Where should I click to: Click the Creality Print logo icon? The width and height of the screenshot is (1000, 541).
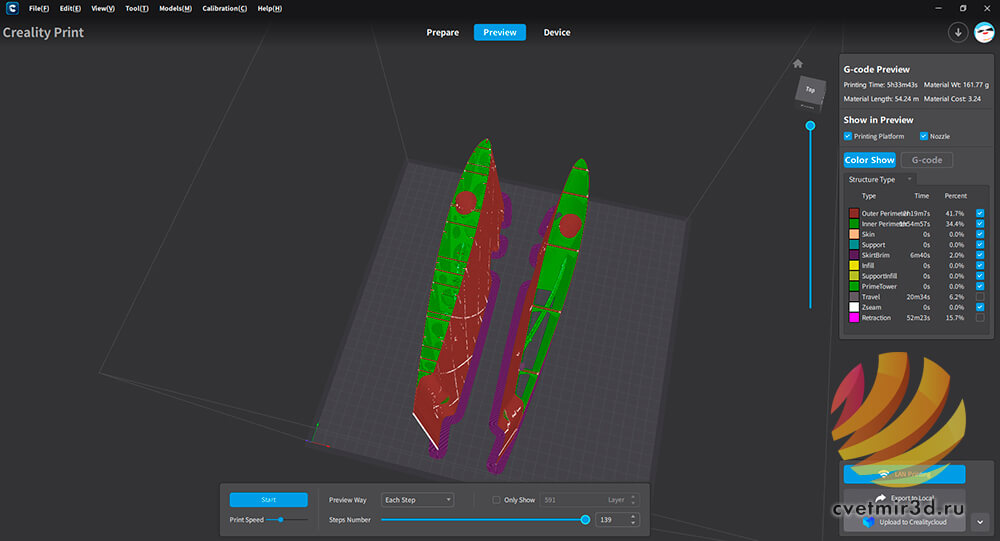click(x=12, y=8)
